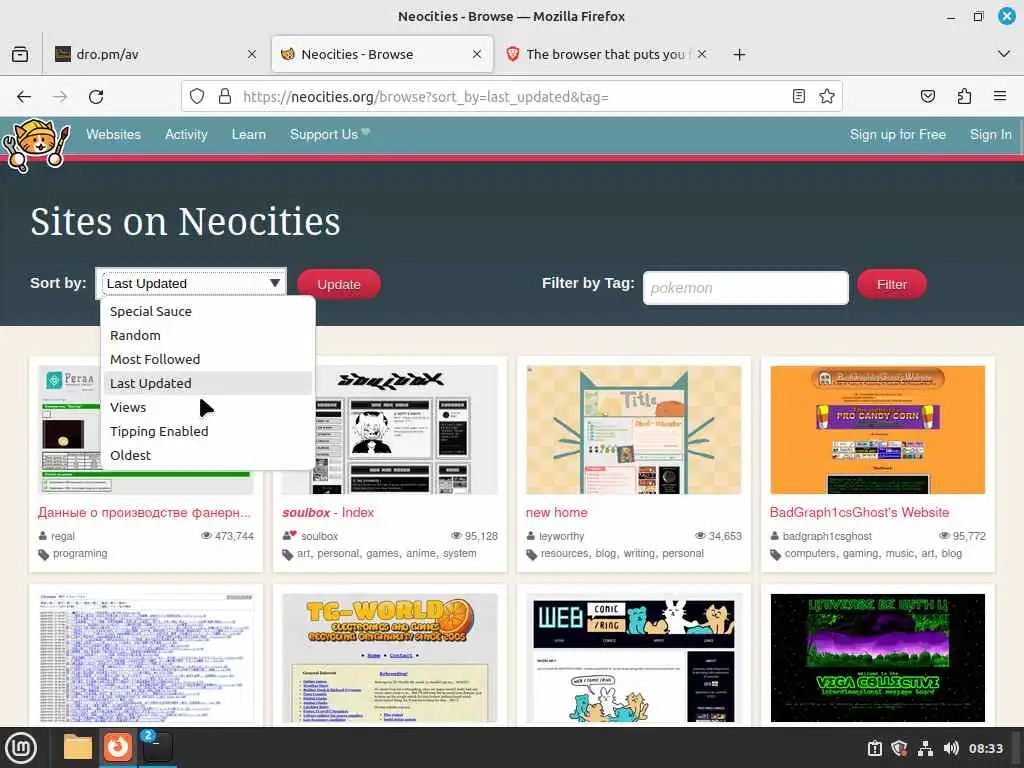Open the Pocket save icon
Screen dimensions: 1024x768
pyautogui.click(x=927, y=97)
